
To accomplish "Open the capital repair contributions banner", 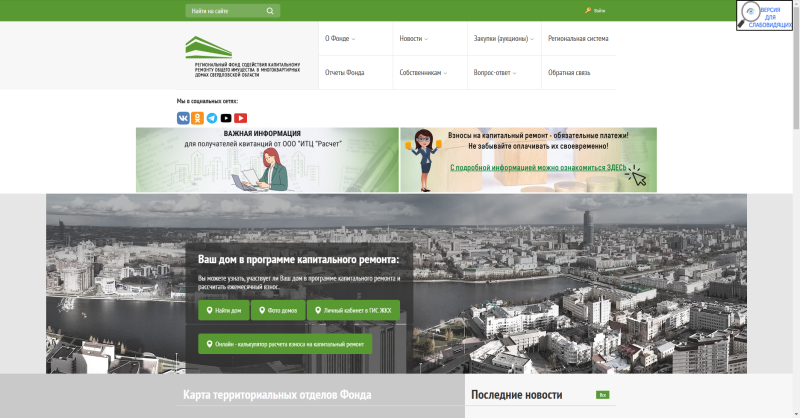I will click(x=529, y=160).
